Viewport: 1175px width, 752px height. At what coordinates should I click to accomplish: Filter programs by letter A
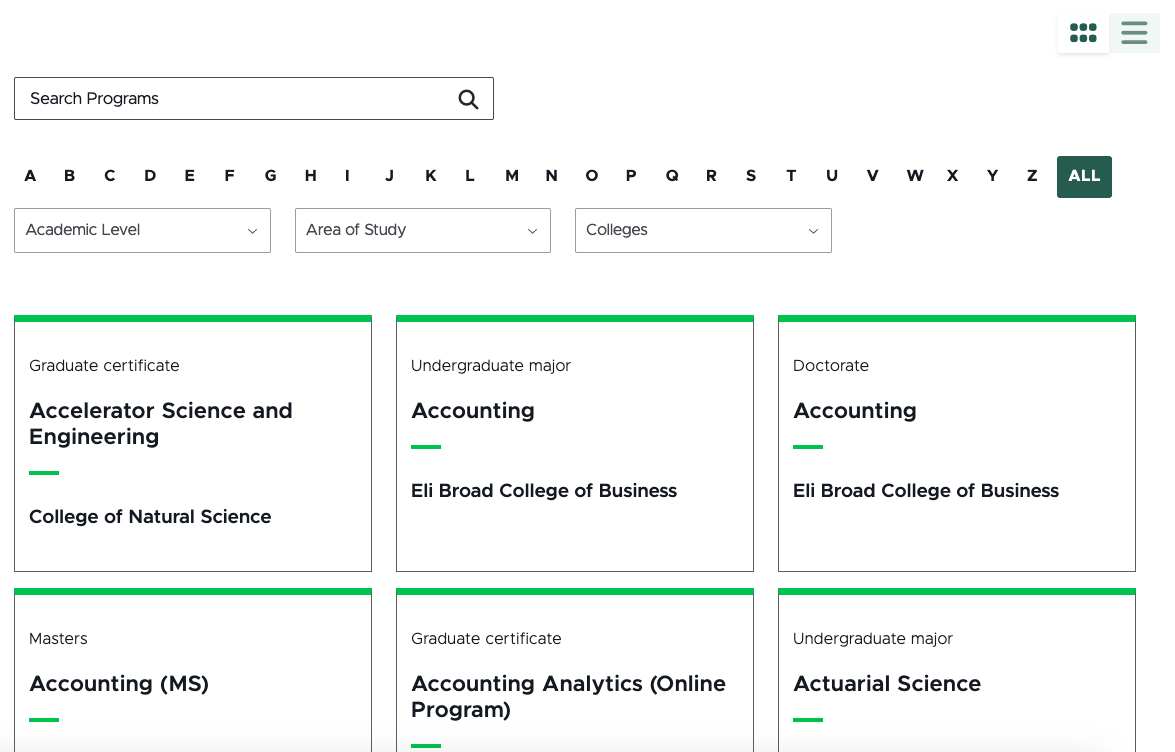tap(30, 176)
